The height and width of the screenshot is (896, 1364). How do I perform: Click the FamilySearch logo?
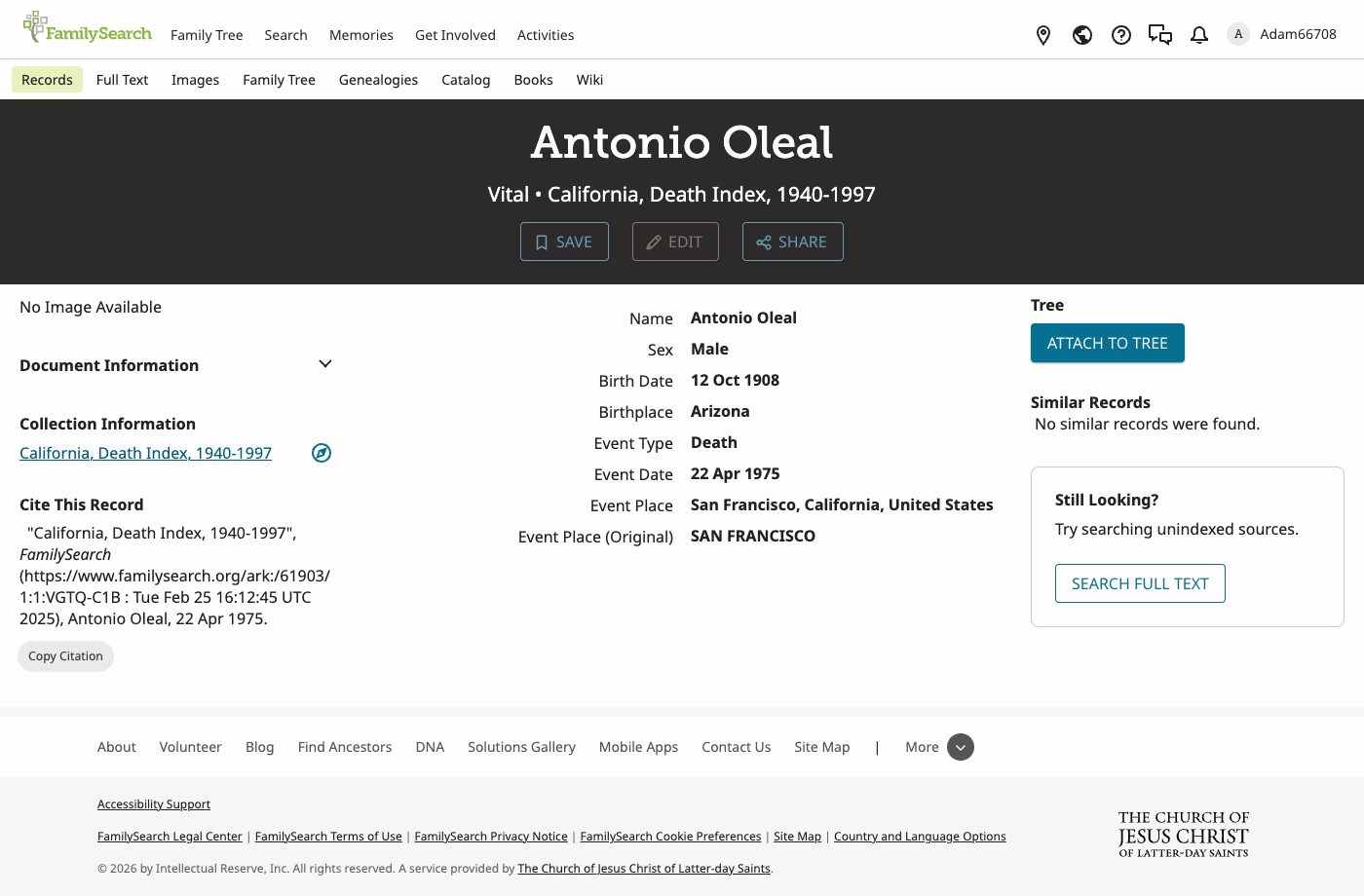[x=88, y=29]
